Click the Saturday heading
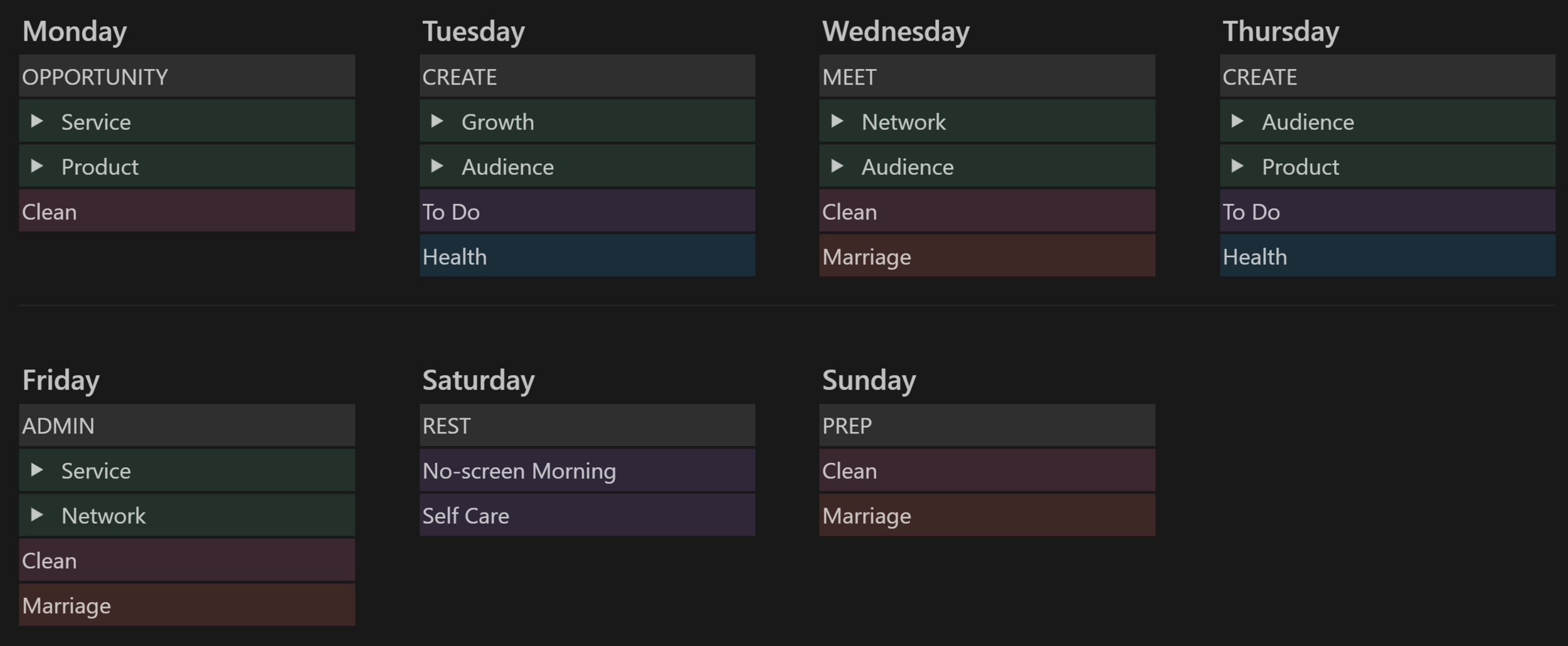The height and width of the screenshot is (646, 1568). click(479, 380)
